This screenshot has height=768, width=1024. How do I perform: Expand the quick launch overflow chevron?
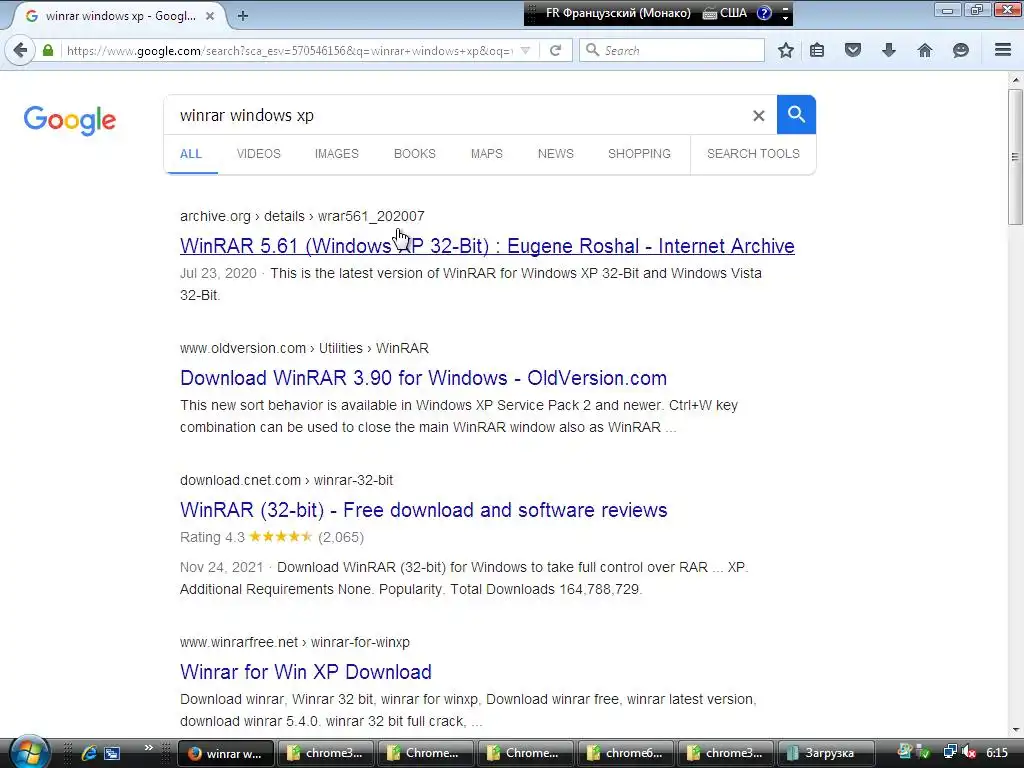(x=149, y=748)
